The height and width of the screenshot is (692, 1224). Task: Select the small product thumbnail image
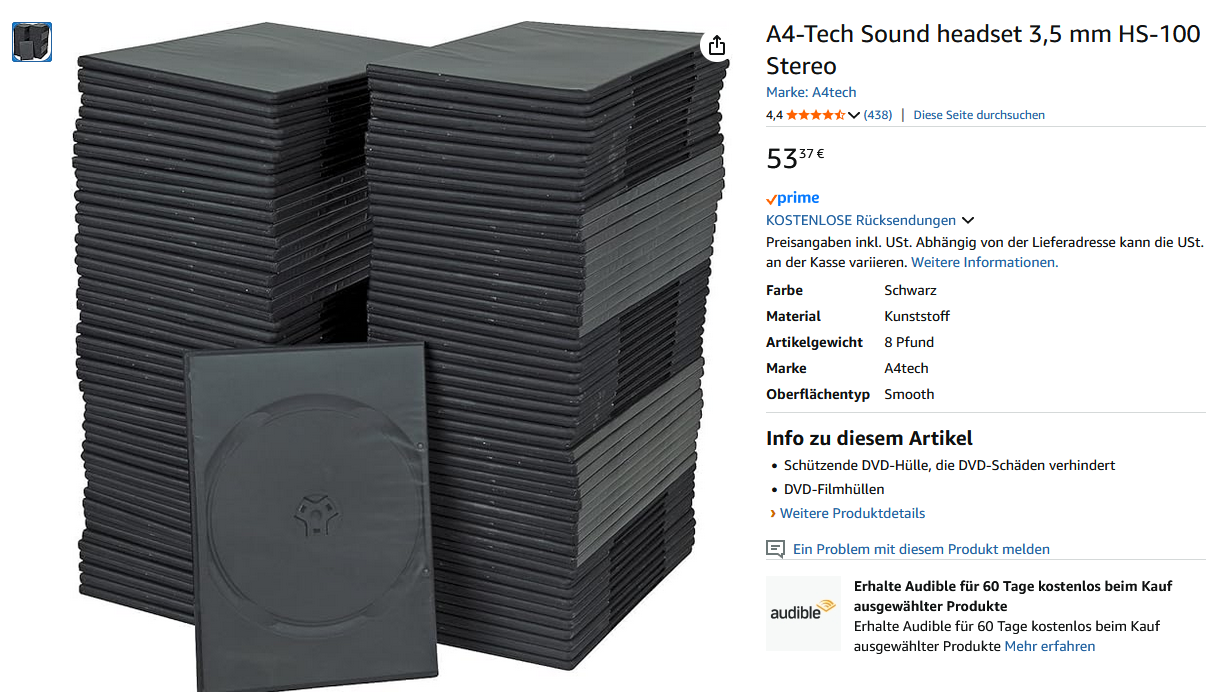pos(32,42)
